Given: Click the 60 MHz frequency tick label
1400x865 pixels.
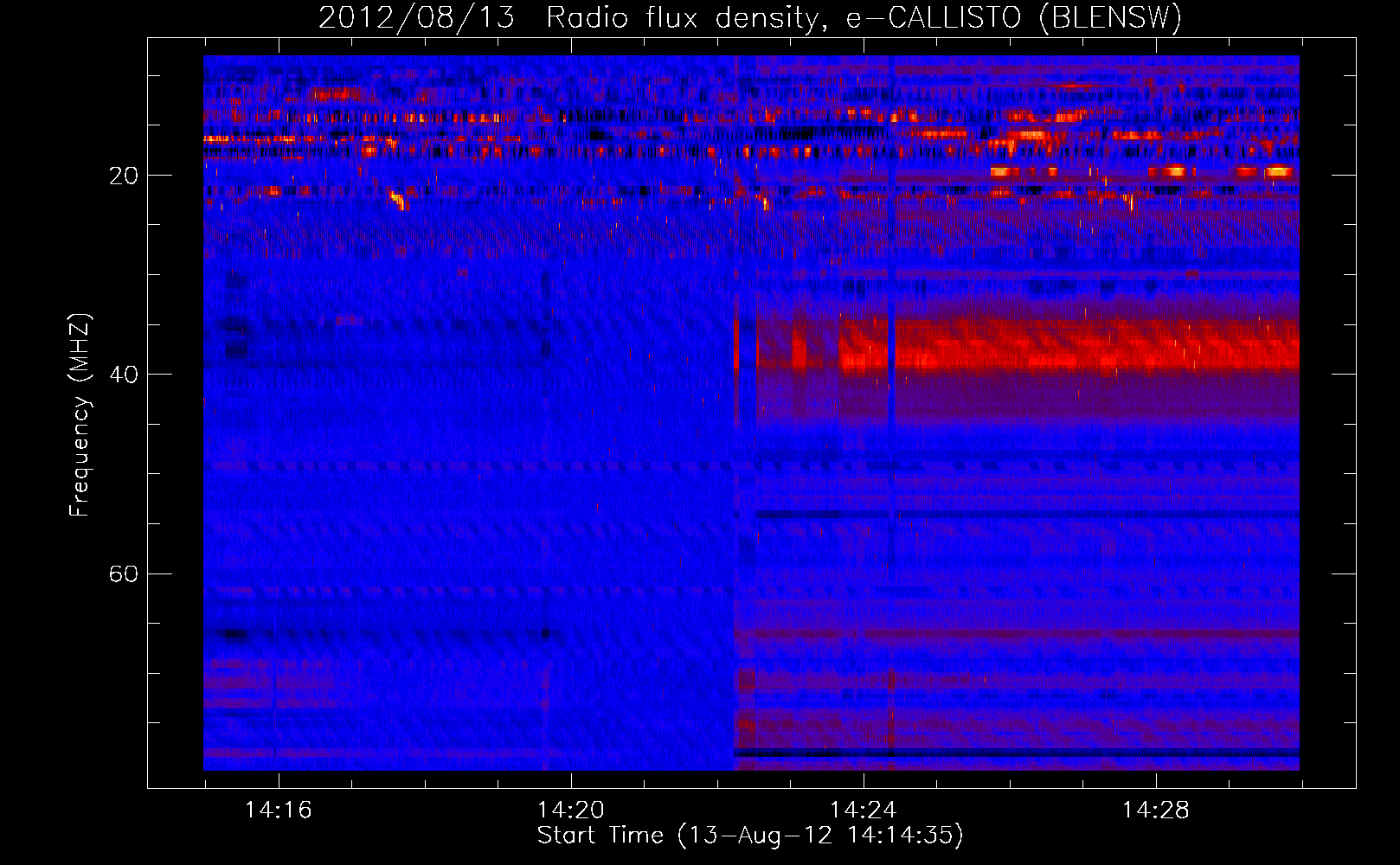Looking at the screenshot, I should 124,574.
